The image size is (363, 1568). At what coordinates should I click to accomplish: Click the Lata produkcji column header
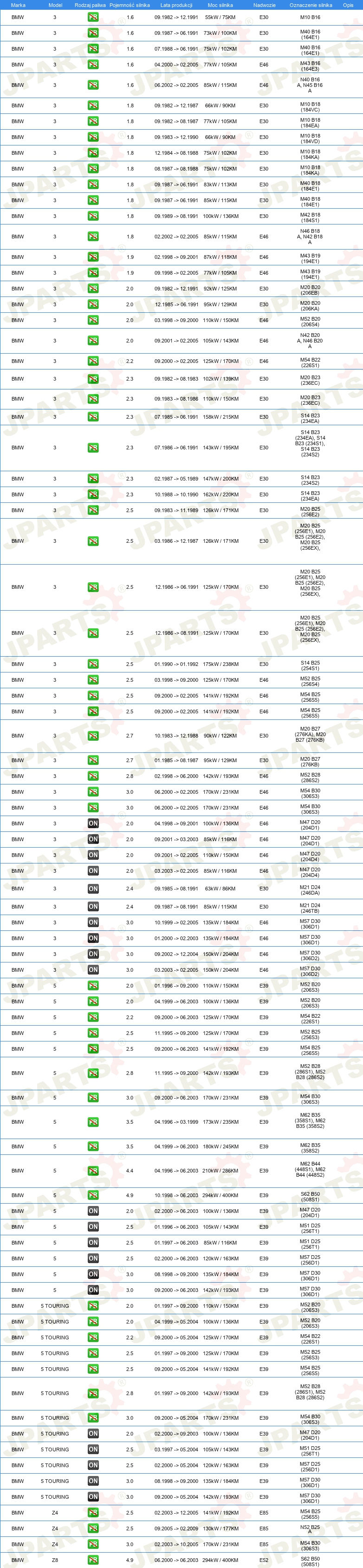[176, 5]
